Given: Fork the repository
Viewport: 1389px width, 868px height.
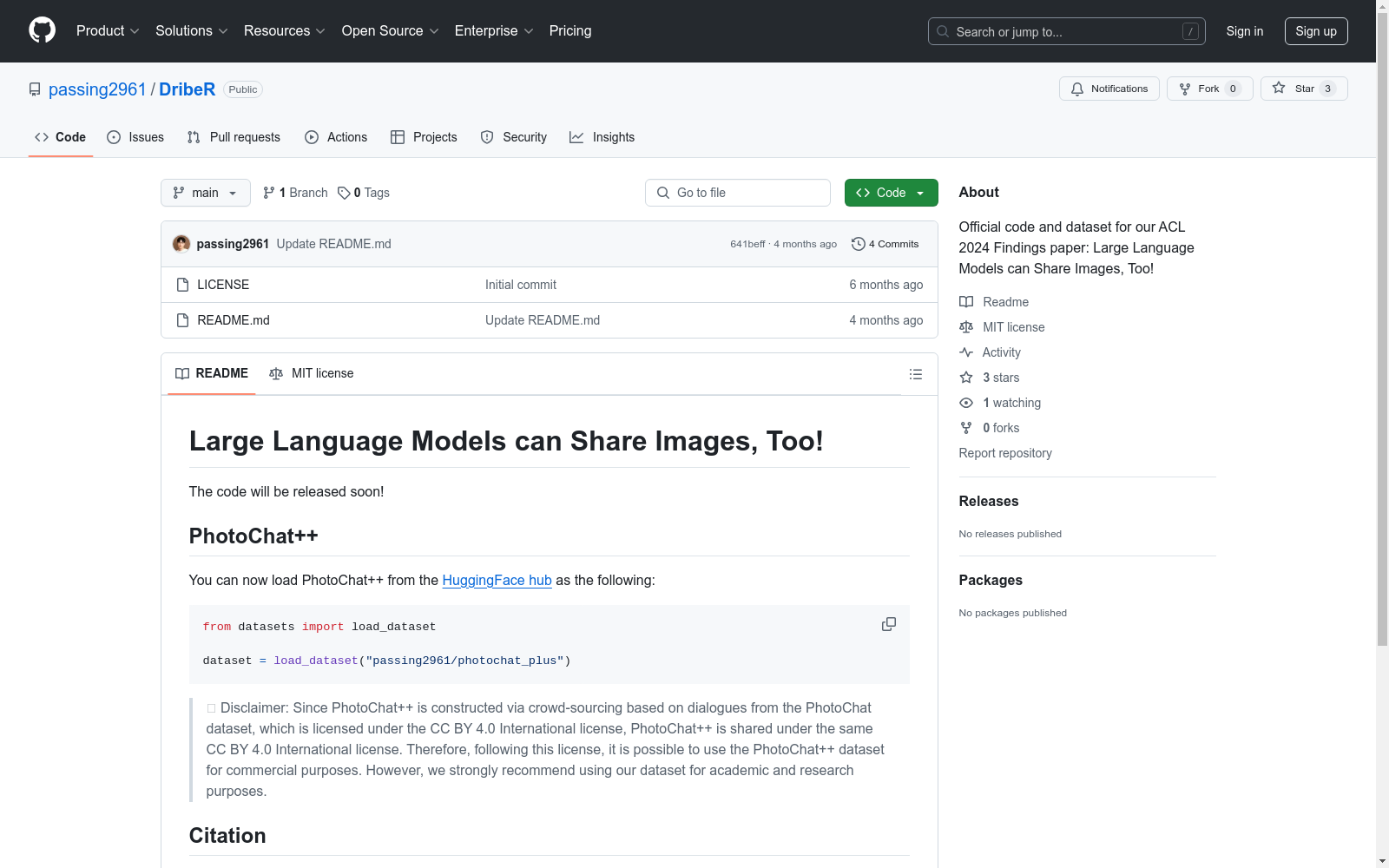Looking at the screenshot, I should click(x=1210, y=89).
